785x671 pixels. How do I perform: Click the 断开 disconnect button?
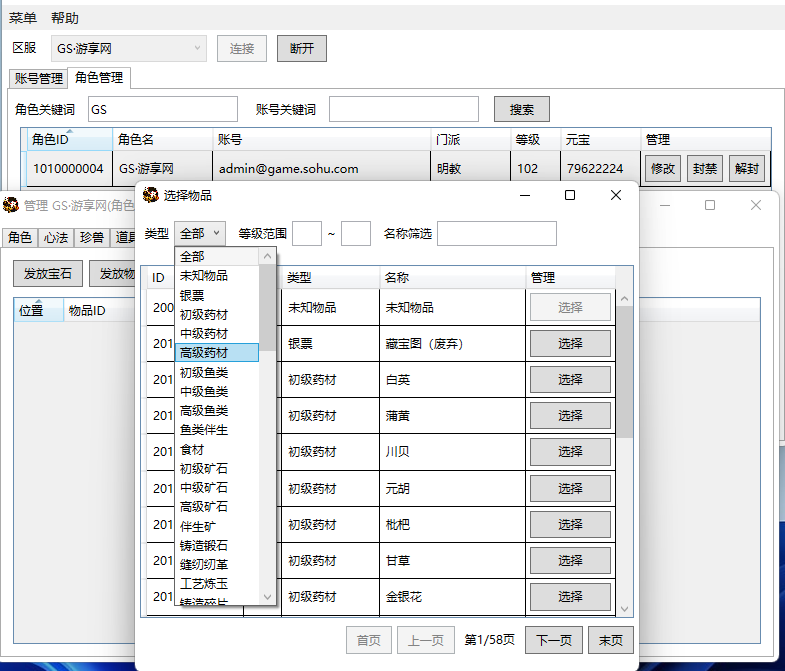(301, 48)
